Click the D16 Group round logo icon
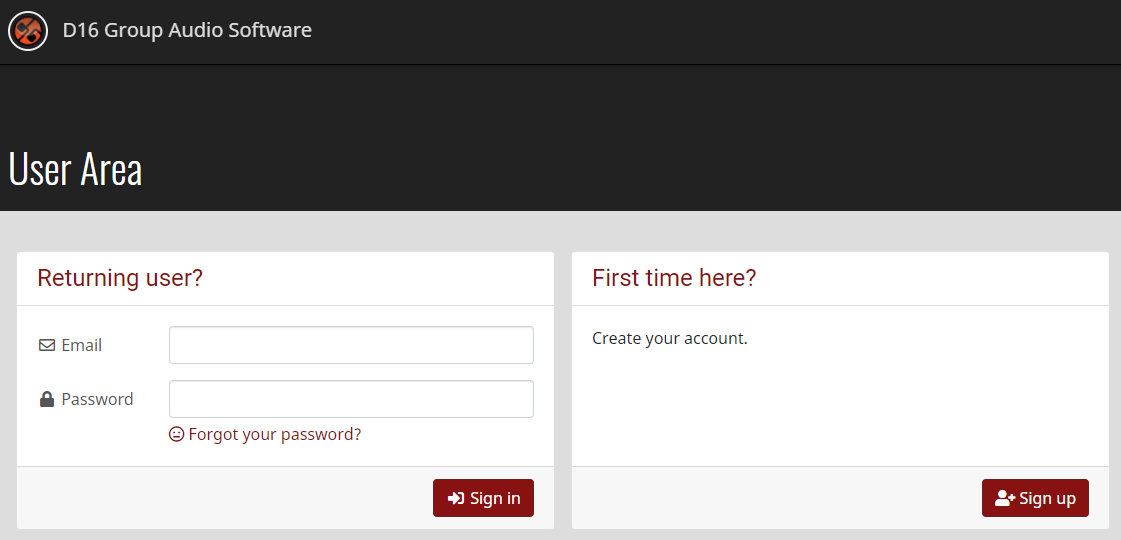Viewport: 1121px width, 540px height. [28, 31]
